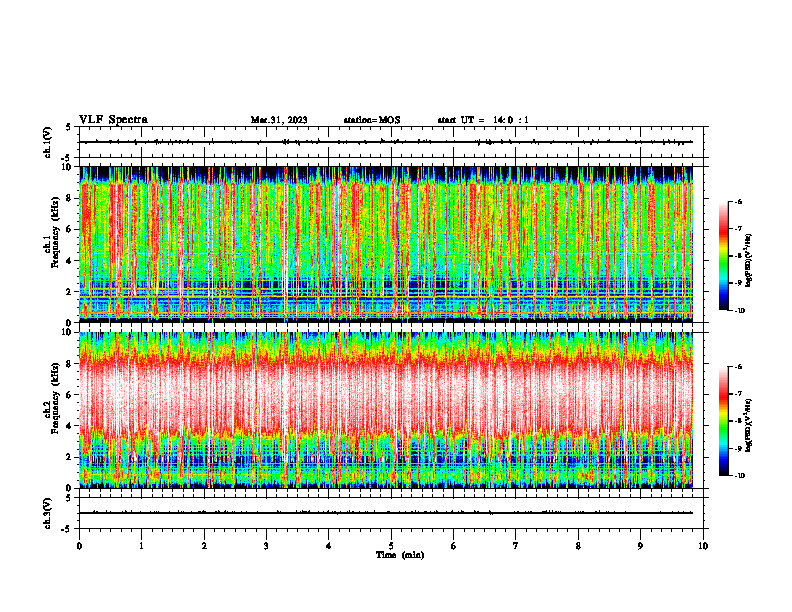Image resolution: width=792 pixels, height=612 pixels.
Task: Select "-9" label on ch.2 color bar
Action: tap(739, 448)
